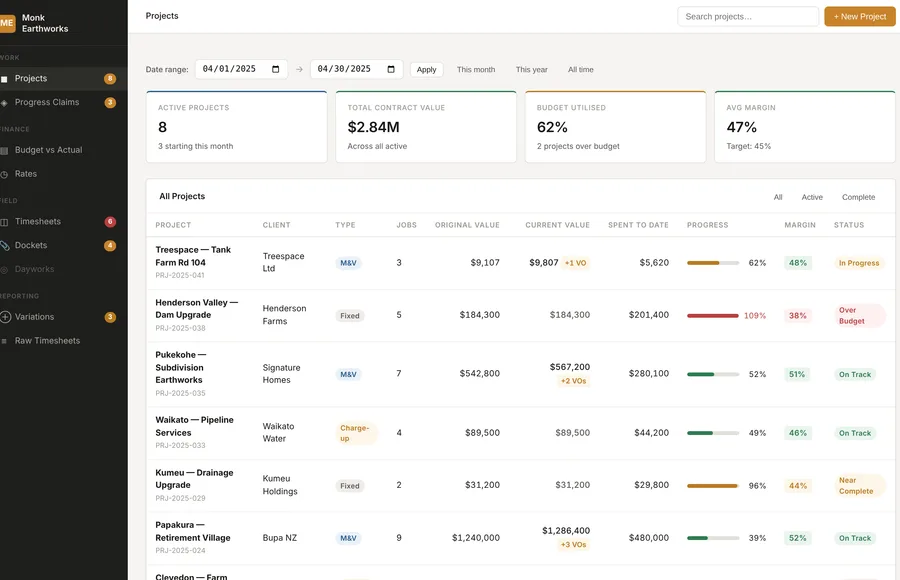The height and width of the screenshot is (580, 900).
Task: Click the start date field 04/01/2025
Action: point(241,69)
